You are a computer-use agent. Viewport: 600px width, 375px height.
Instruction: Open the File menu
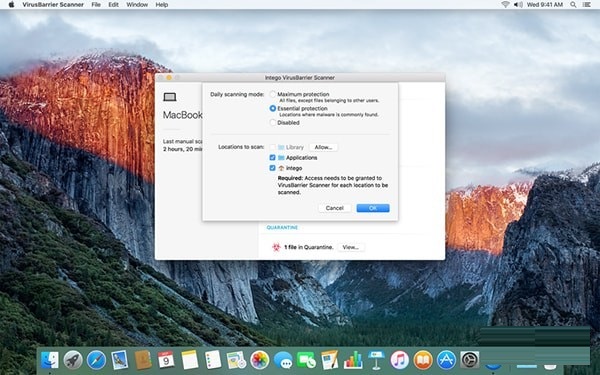(x=96, y=5)
